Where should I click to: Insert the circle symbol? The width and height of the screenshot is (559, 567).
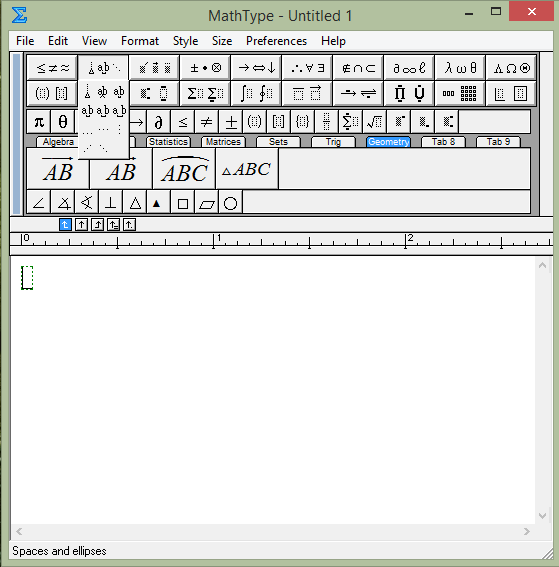230,202
